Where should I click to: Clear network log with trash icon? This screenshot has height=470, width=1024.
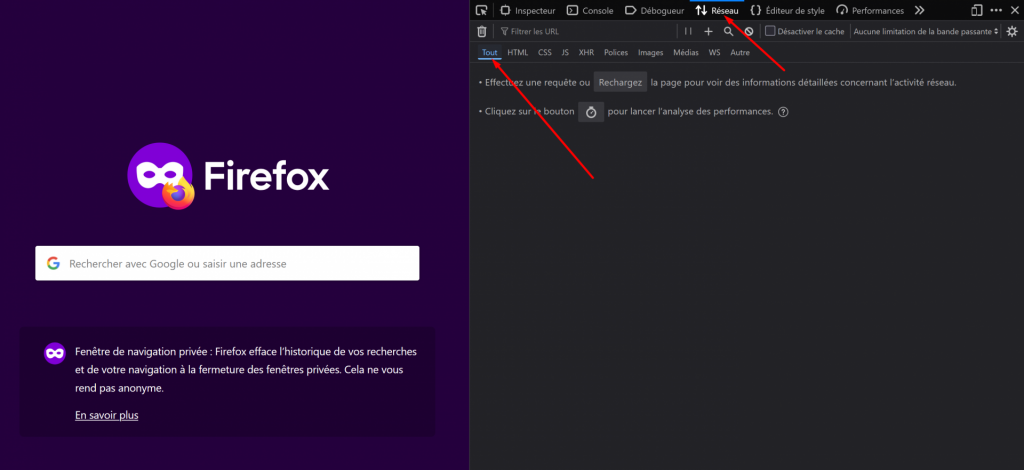tap(482, 31)
